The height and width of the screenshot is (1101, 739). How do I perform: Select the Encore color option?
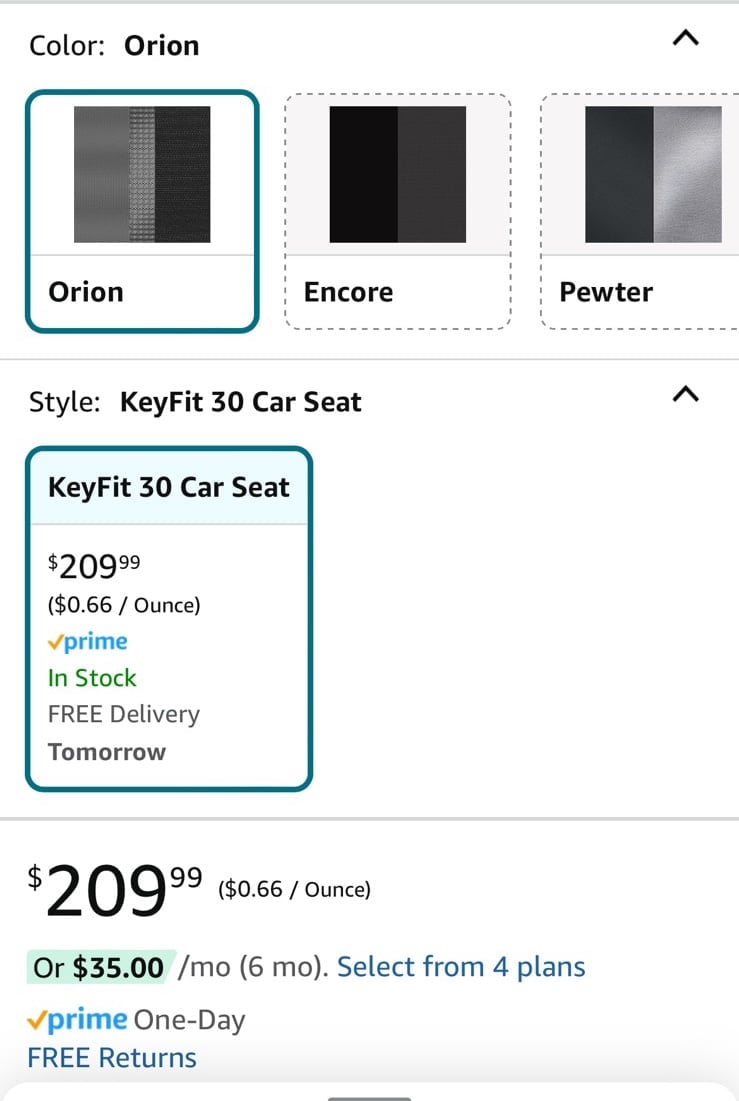398,211
